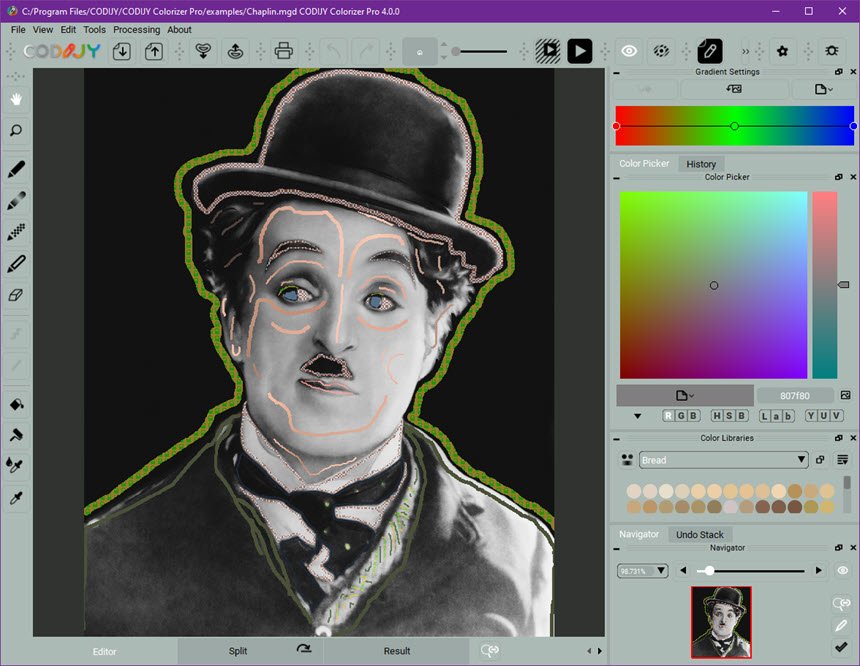The height and width of the screenshot is (666, 860).
Task: Select the Lab color mode
Action: pos(776,416)
